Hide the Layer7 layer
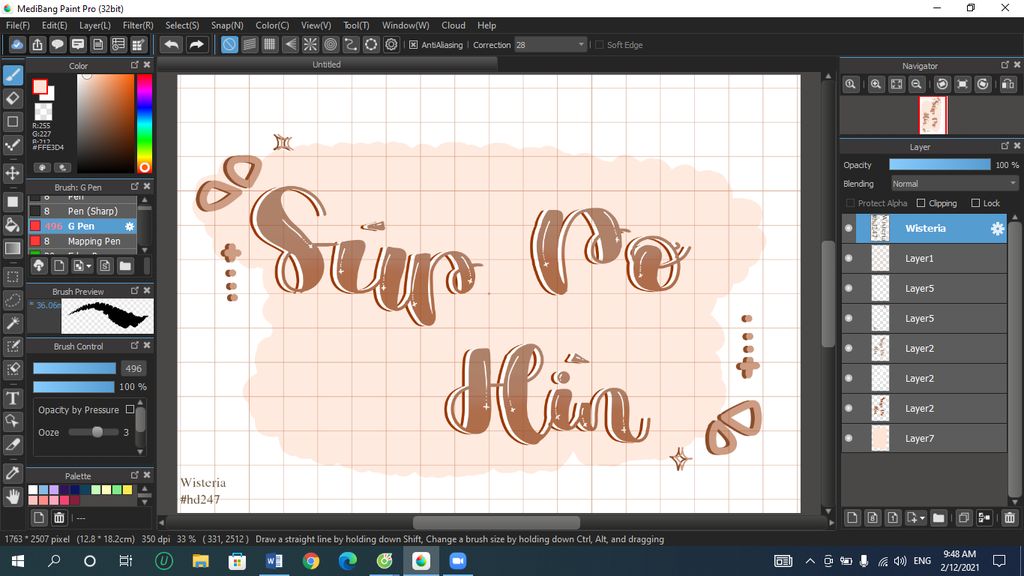The image size is (1024, 576). (x=848, y=438)
